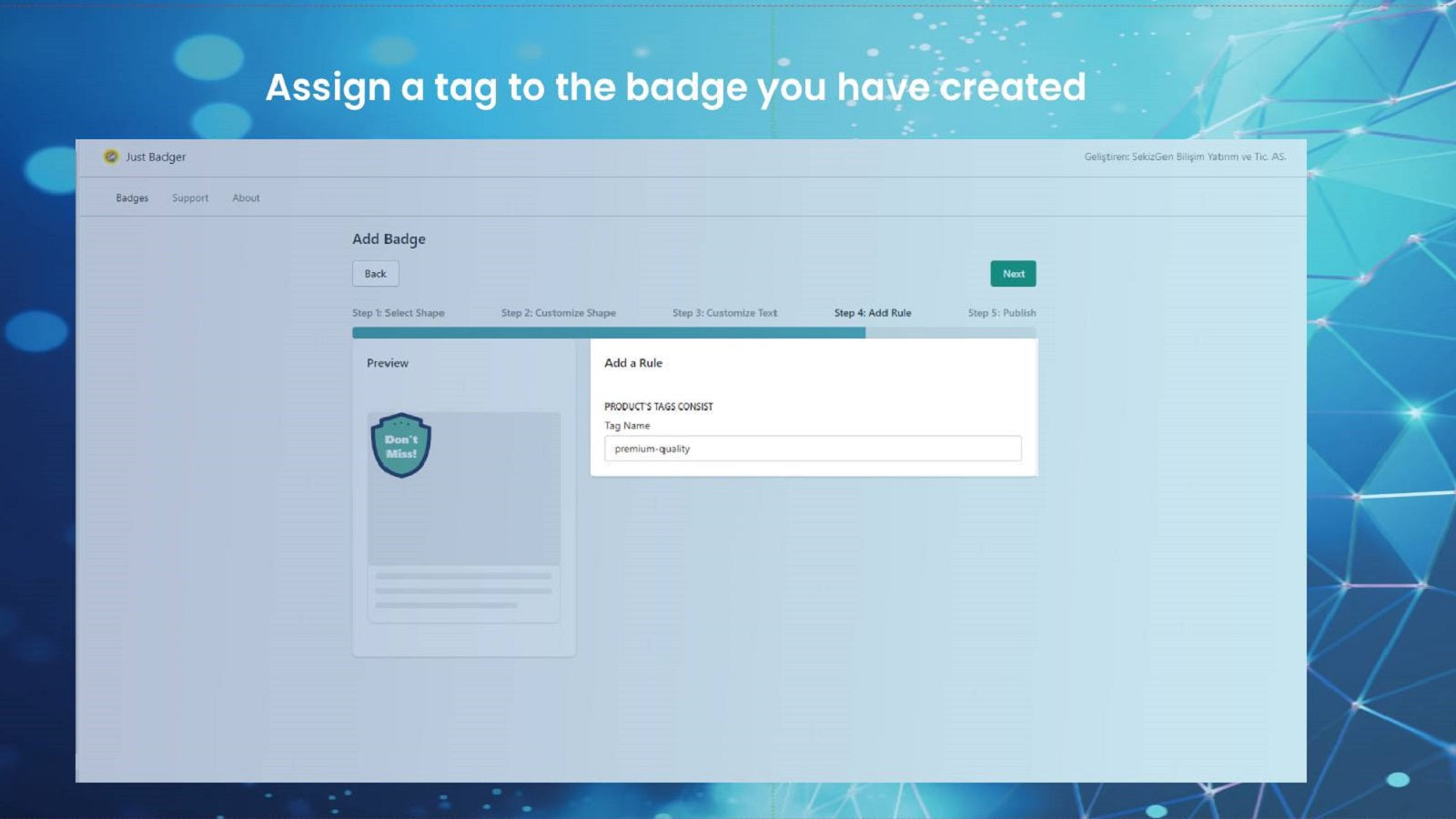Click the Preview panel heading
Viewport: 1456px width, 819px height.
[x=388, y=363]
